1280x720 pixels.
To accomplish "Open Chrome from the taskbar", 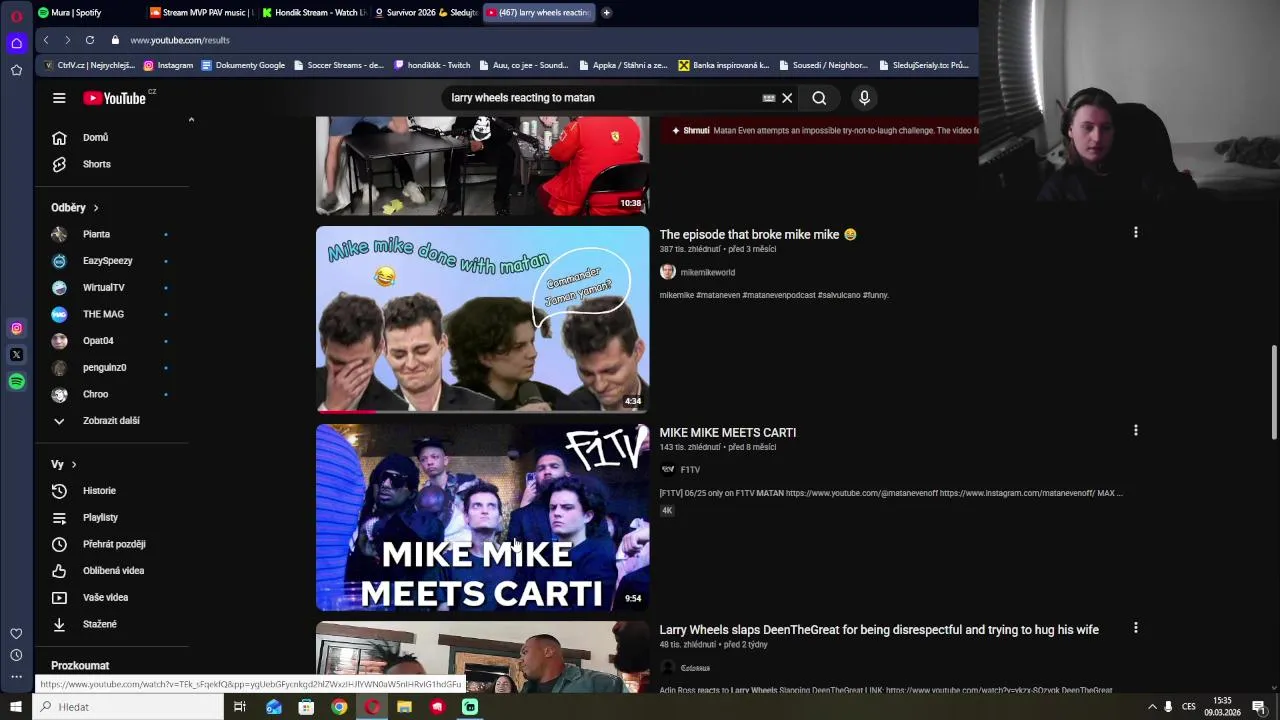I will point(339,707).
